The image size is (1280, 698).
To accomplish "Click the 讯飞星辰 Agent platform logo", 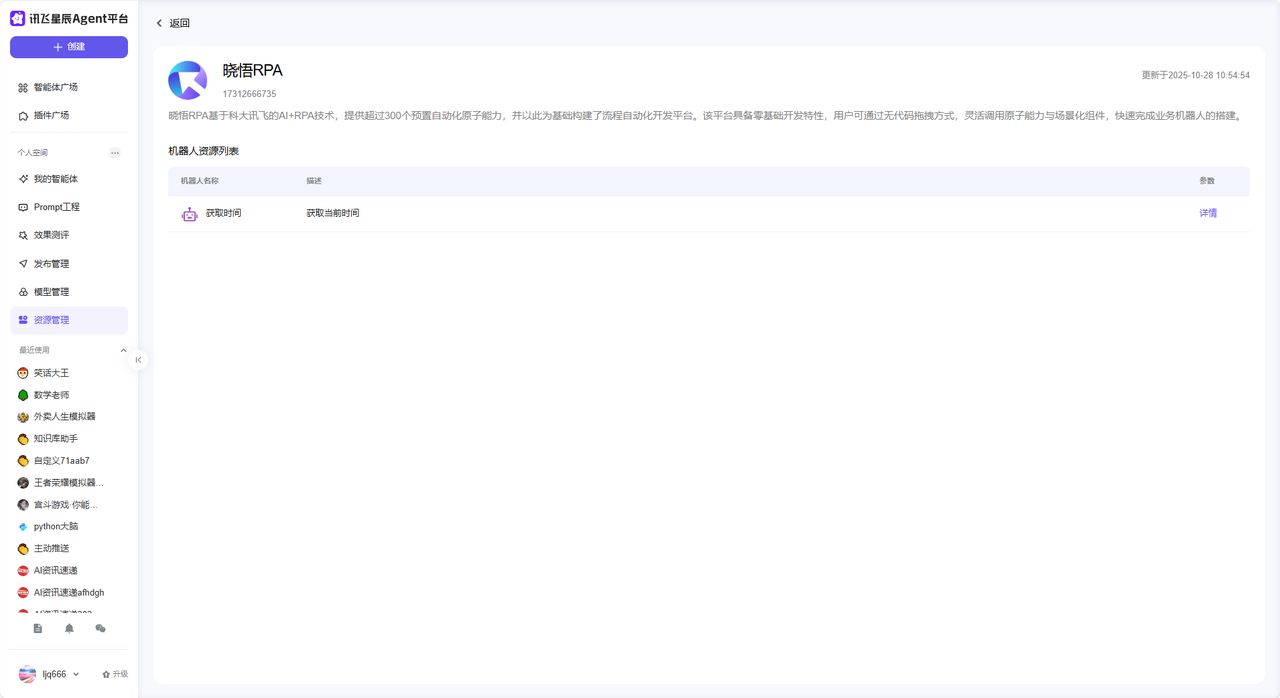I will pyautogui.click(x=18, y=18).
